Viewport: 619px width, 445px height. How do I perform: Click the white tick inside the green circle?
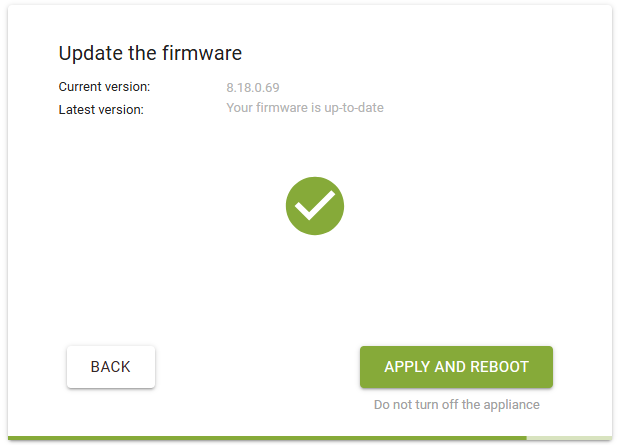point(315,206)
